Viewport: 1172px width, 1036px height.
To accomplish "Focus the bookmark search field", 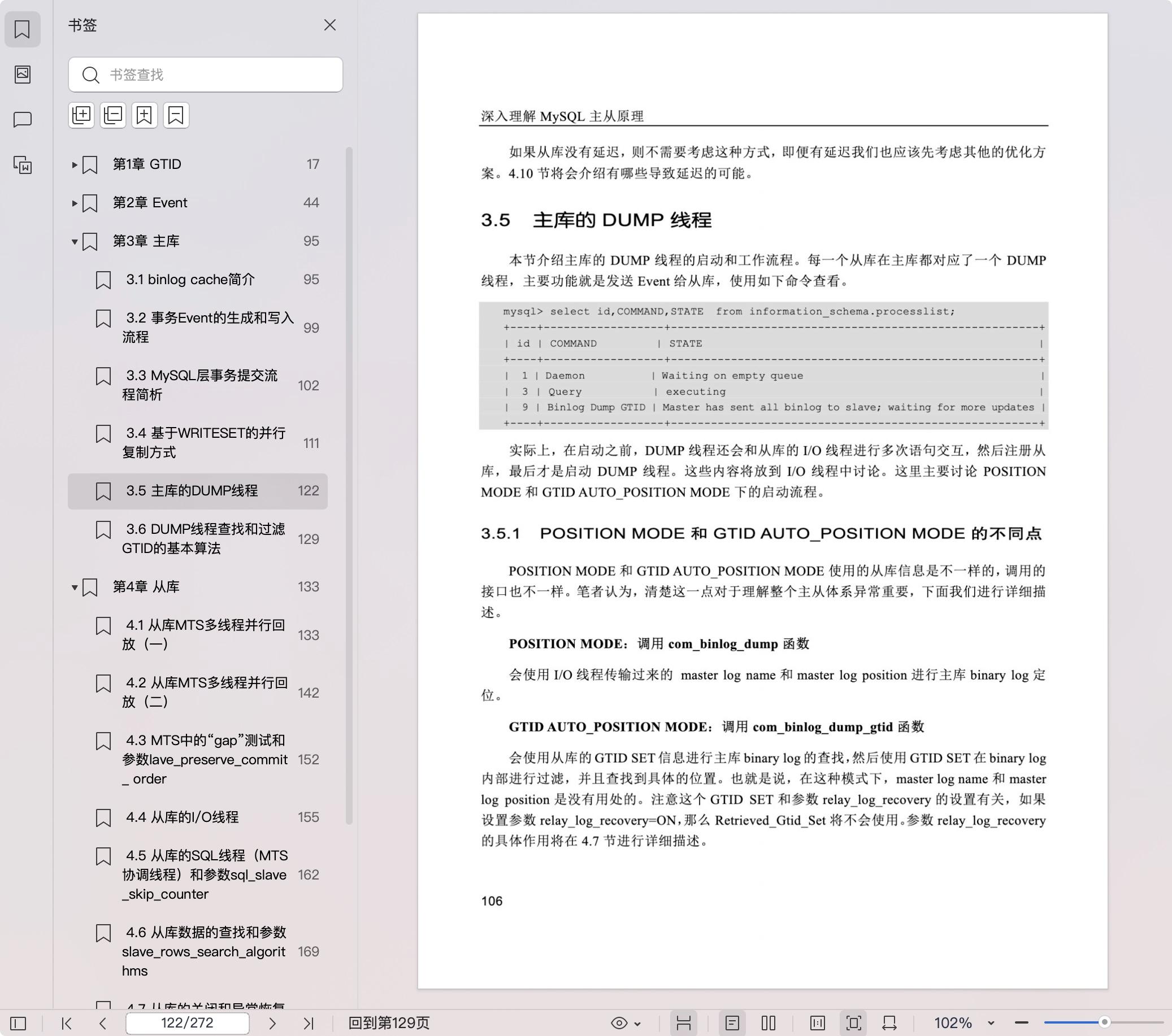I will [205, 75].
